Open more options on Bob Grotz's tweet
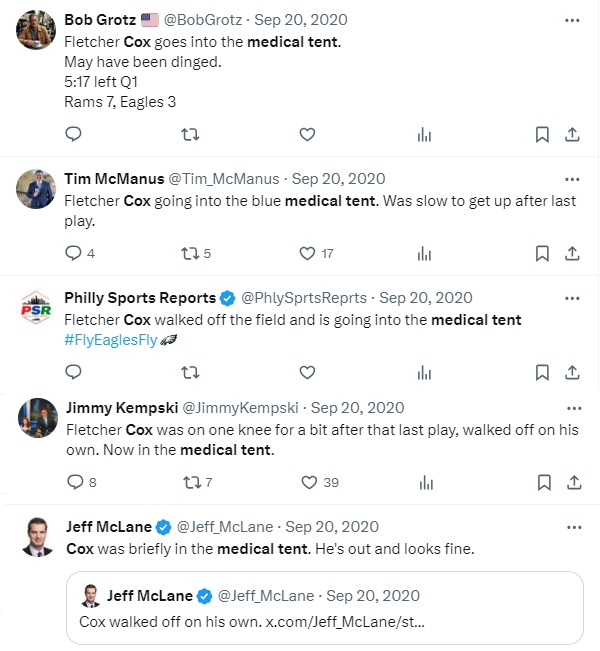The image size is (600, 651). (x=572, y=19)
